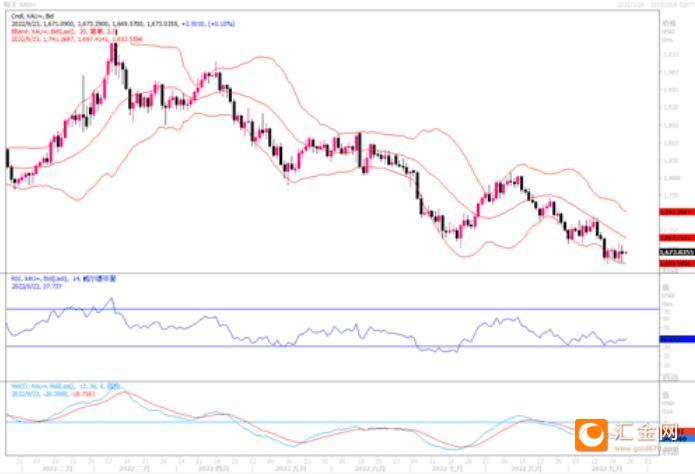Click the red Bollinger values line dated 2022/9/23
The height and width of the screenshot is (474, 695).
77,39
